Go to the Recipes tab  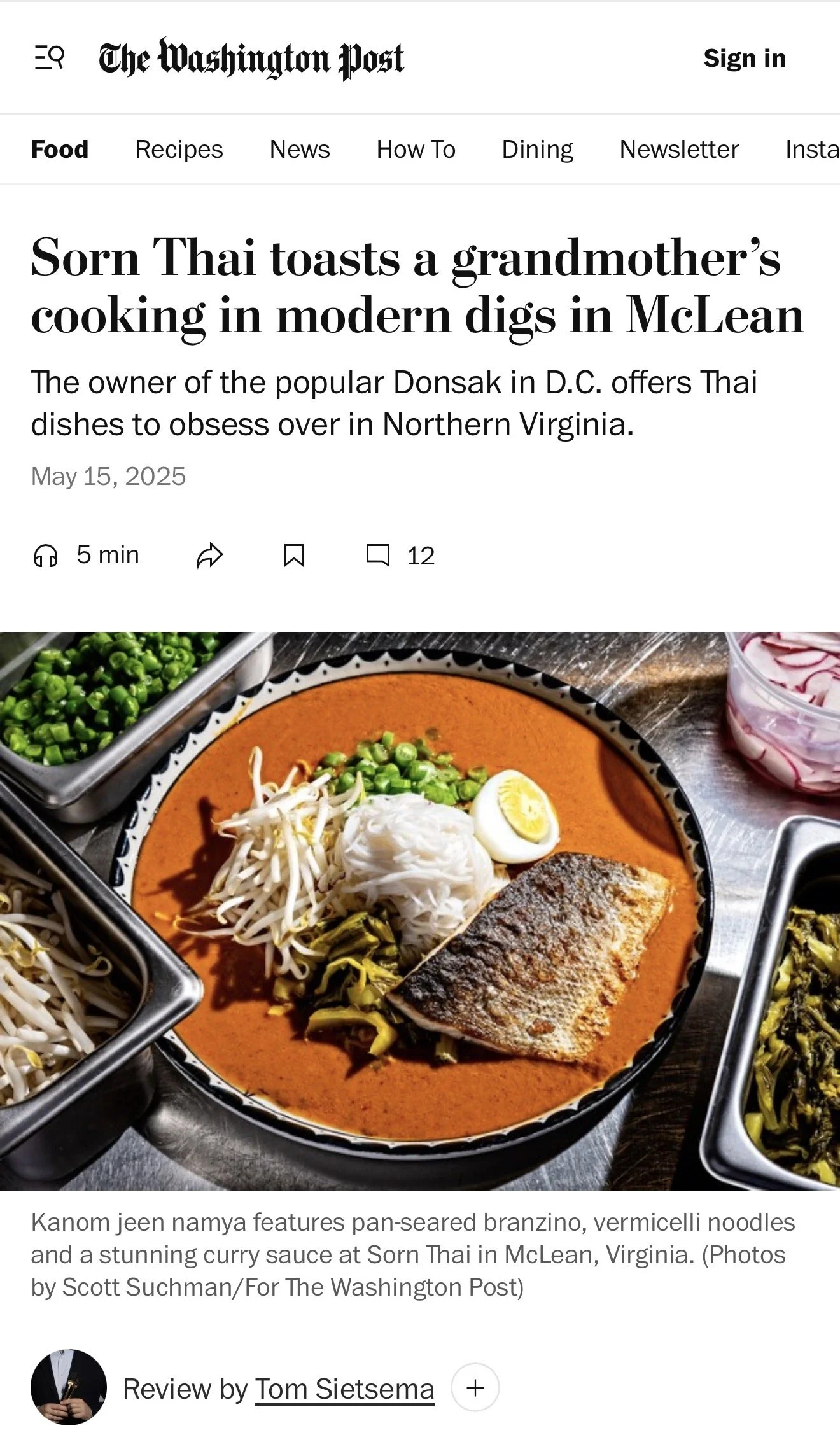179,150
